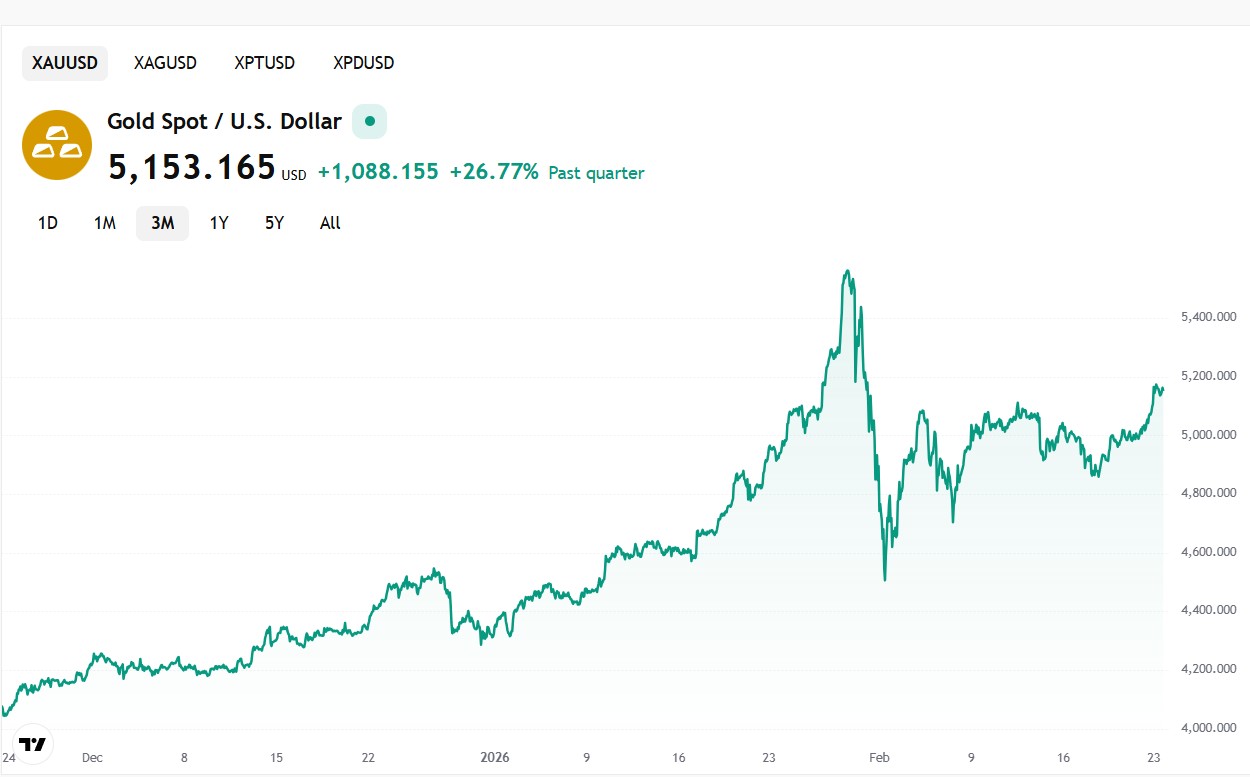Switch to the XAGUSD tab
The width and height of the screenshot is (1250, 777).
(165, 63)
